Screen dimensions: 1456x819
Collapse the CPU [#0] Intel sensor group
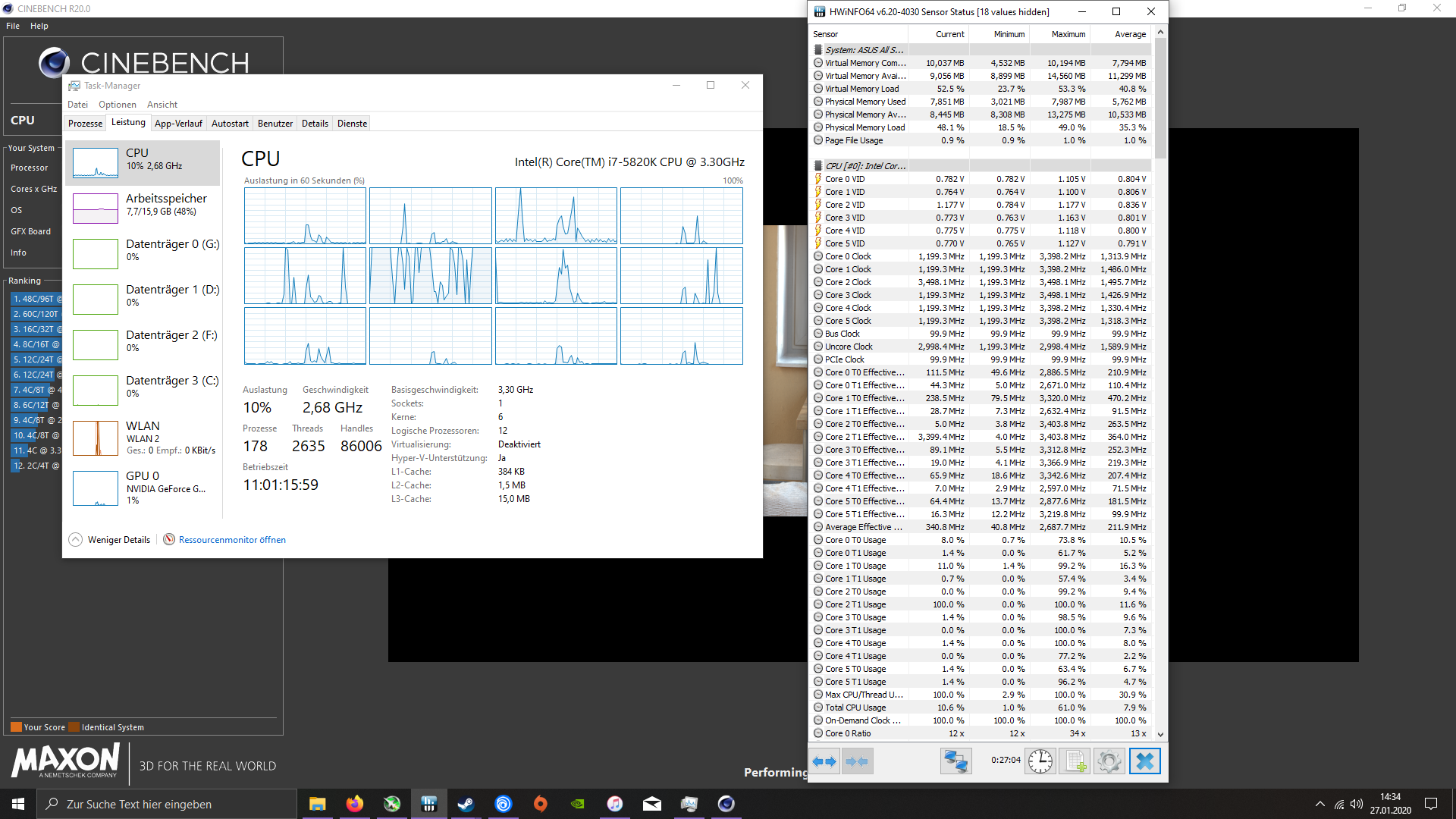[864, 166]
